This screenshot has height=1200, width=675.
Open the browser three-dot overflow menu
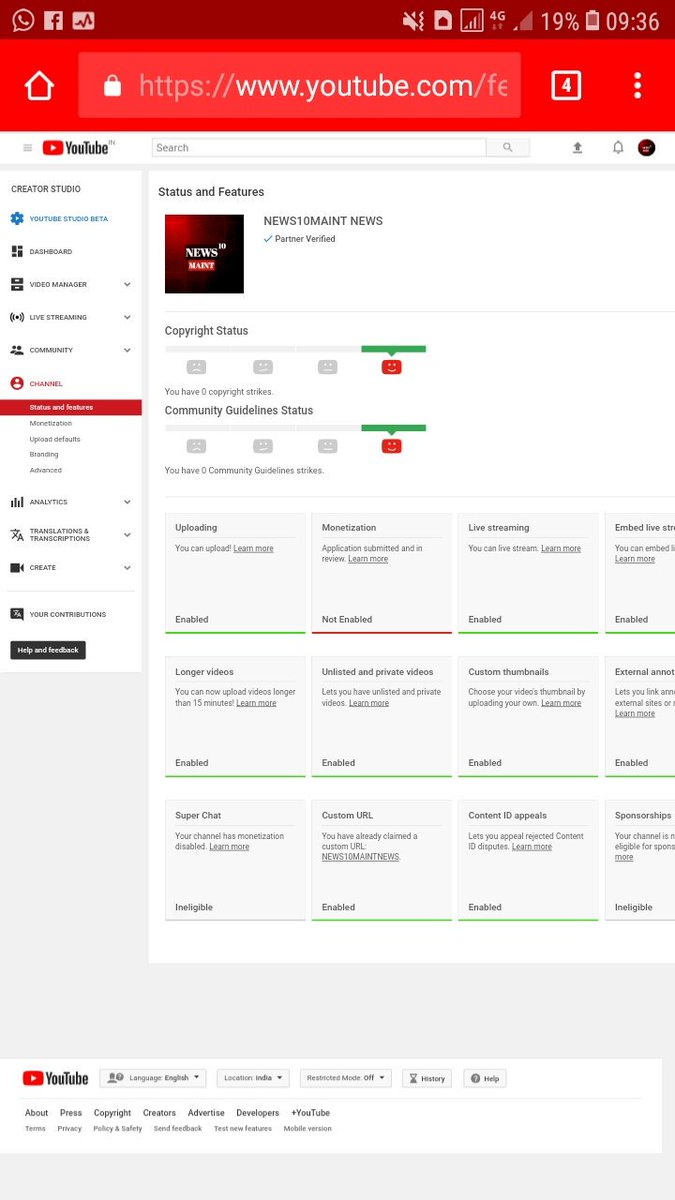638,86
